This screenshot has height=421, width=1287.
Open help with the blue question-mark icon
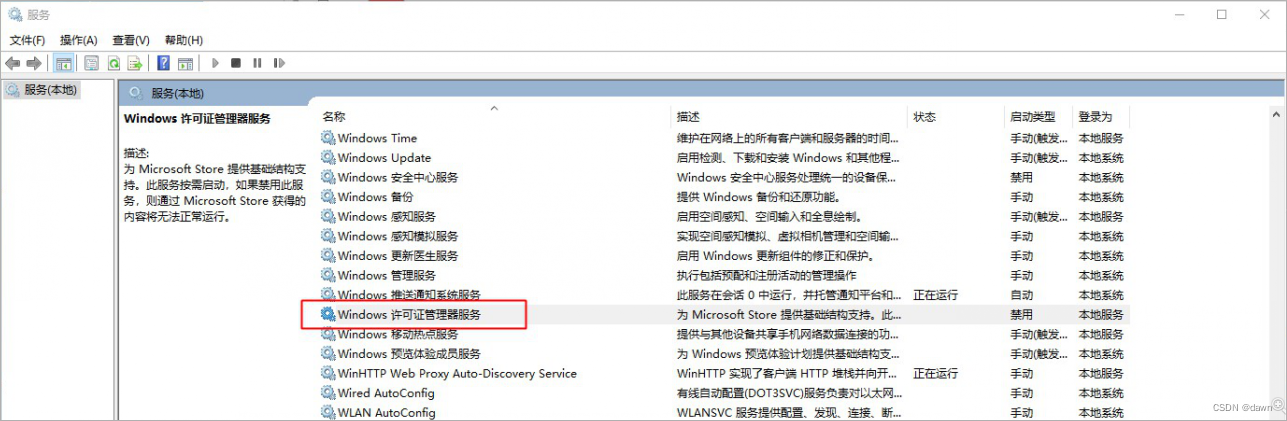pyautogui.click(x=163, y=63)
